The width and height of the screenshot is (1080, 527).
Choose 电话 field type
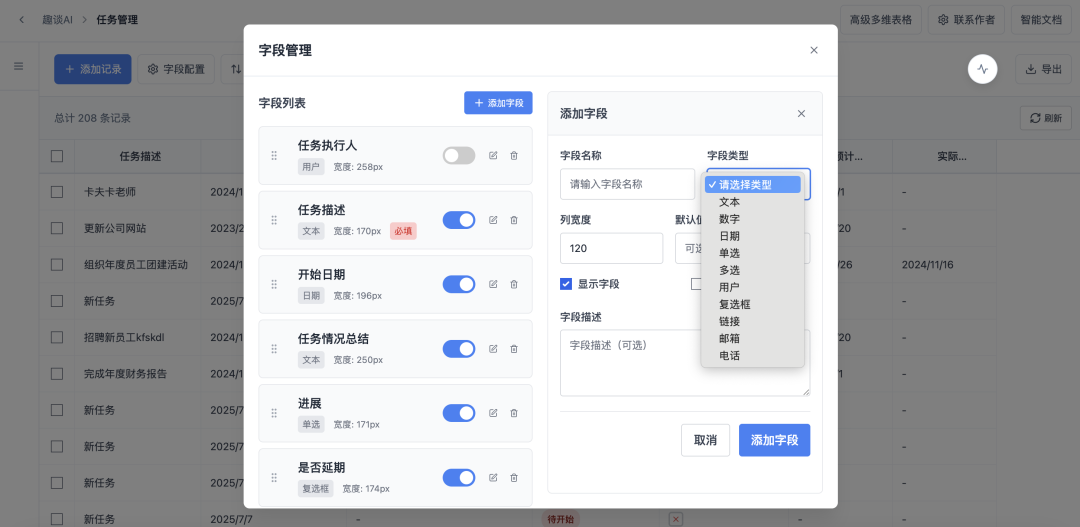753,356
